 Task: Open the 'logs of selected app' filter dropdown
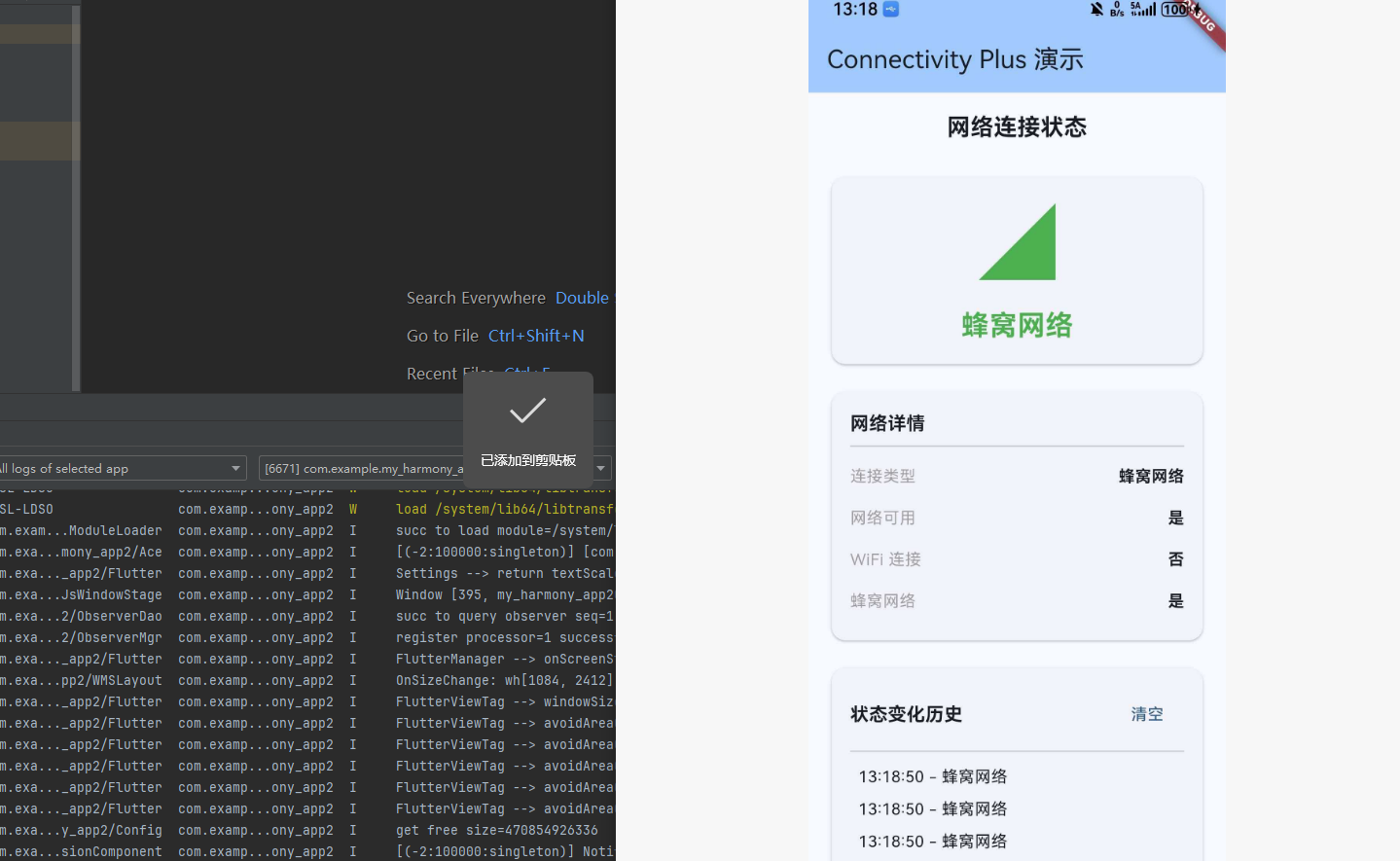click(122, 468)
